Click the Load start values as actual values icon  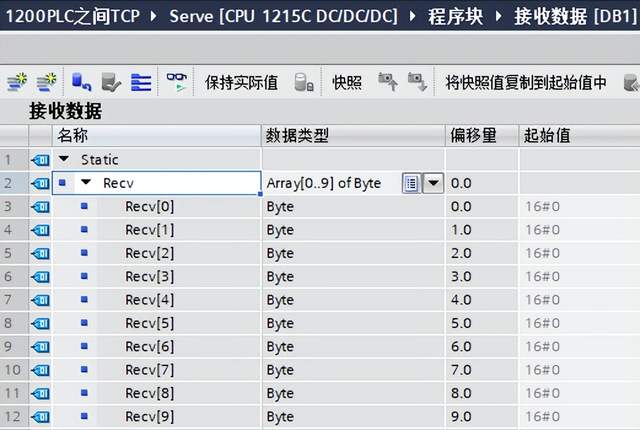pyautogui.click(x=111, y=82)
